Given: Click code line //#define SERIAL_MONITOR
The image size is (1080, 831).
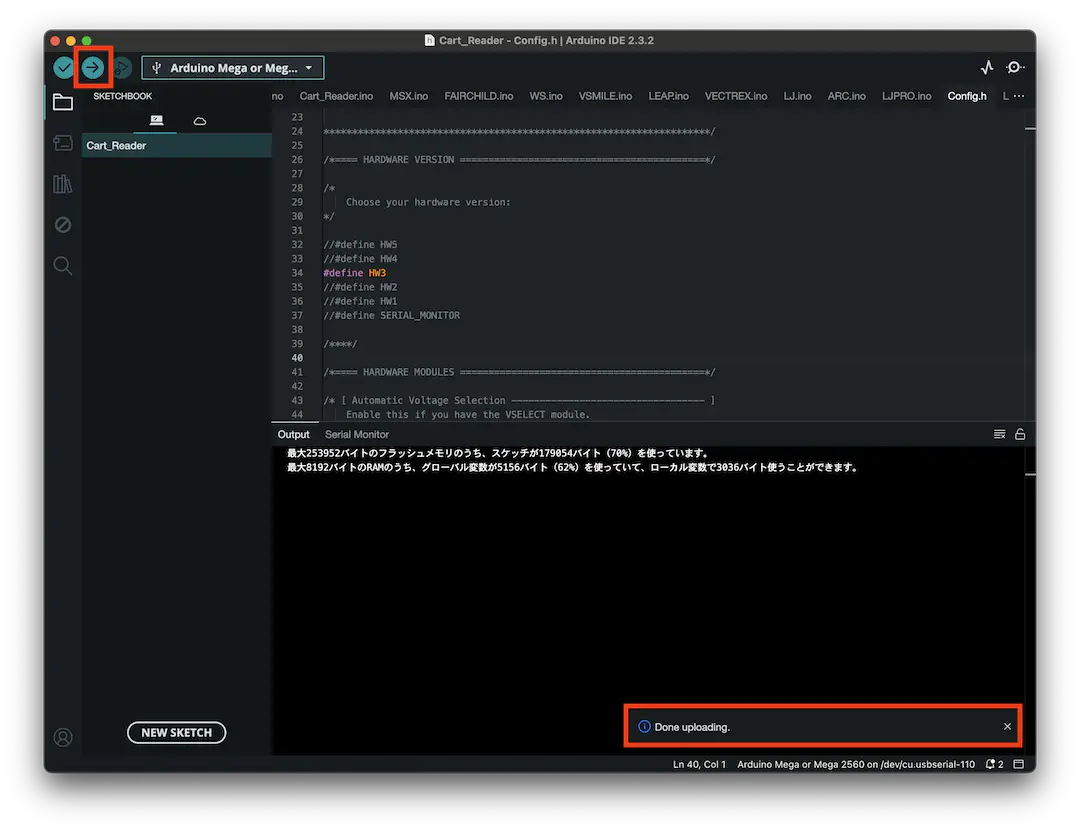Looking at the screenshot, I should pyautogui.click(x=391, y=316).
